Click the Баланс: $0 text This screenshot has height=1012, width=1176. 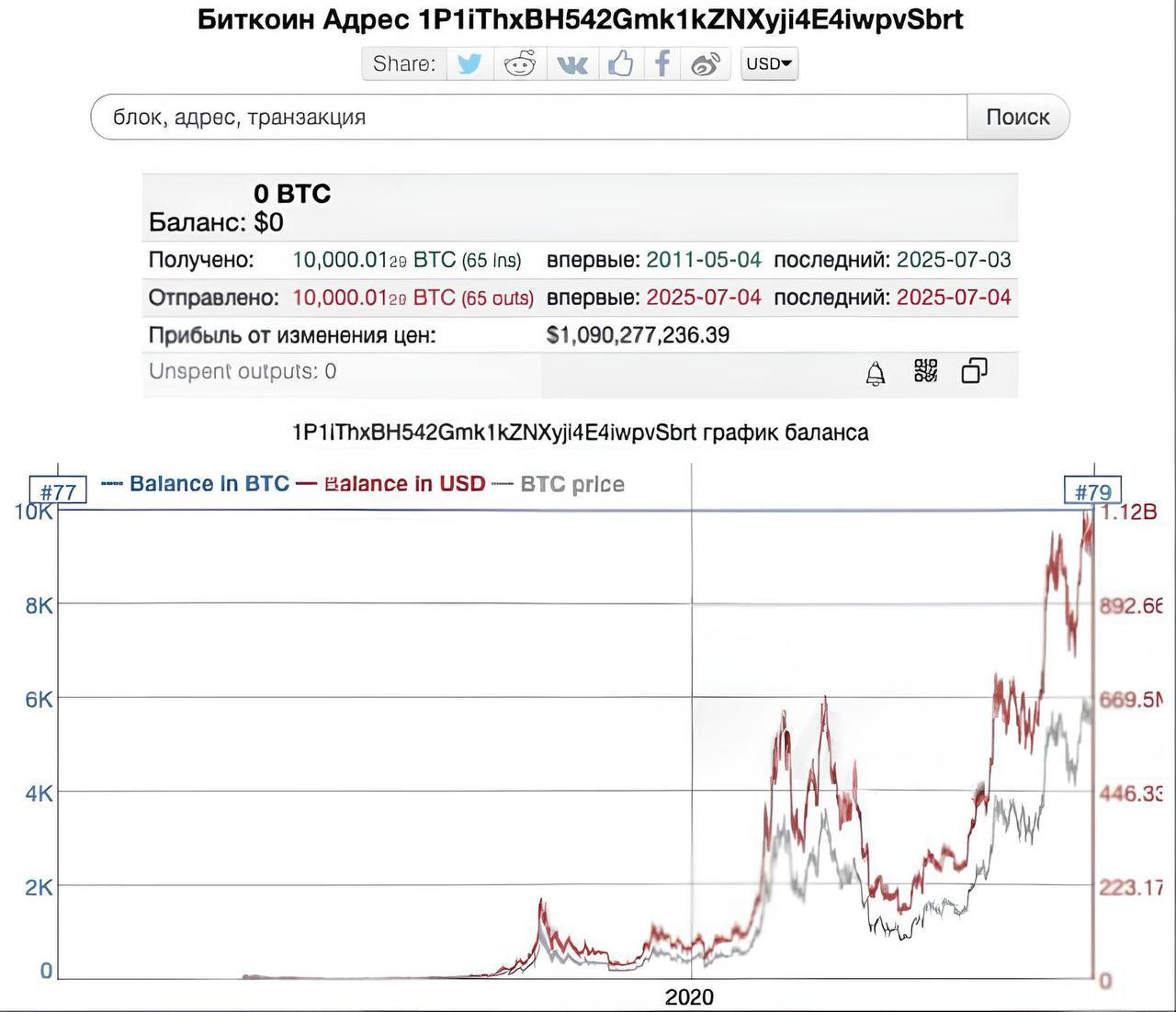pos(216,222)
